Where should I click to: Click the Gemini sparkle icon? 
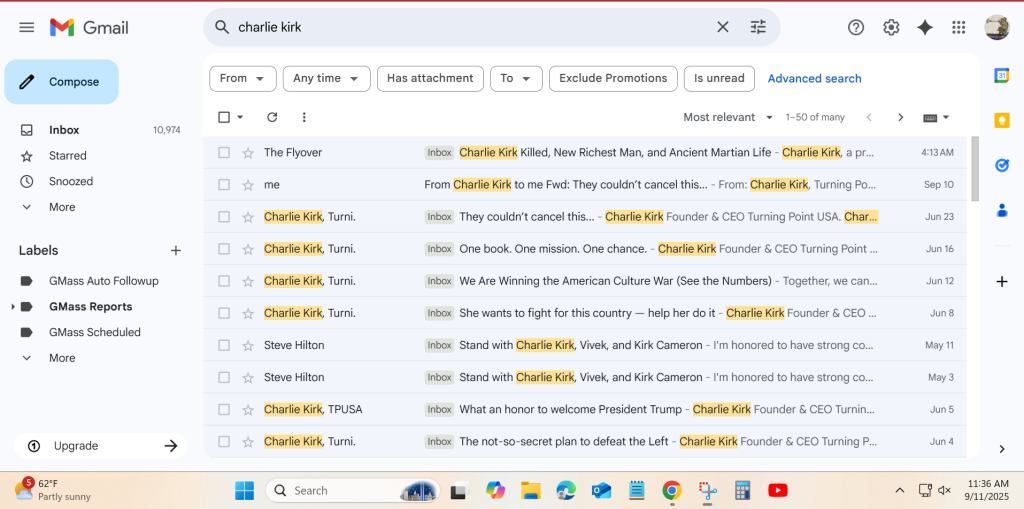click(925, 27)
